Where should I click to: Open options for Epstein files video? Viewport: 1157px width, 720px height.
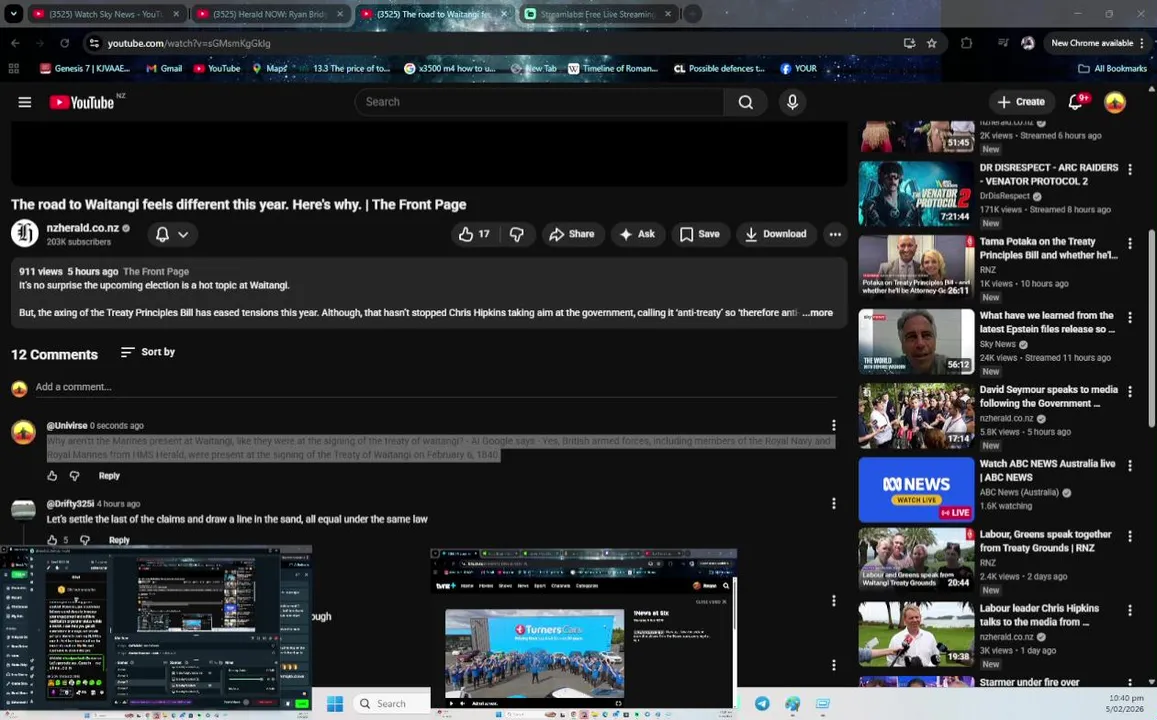tap(1130, 317)
